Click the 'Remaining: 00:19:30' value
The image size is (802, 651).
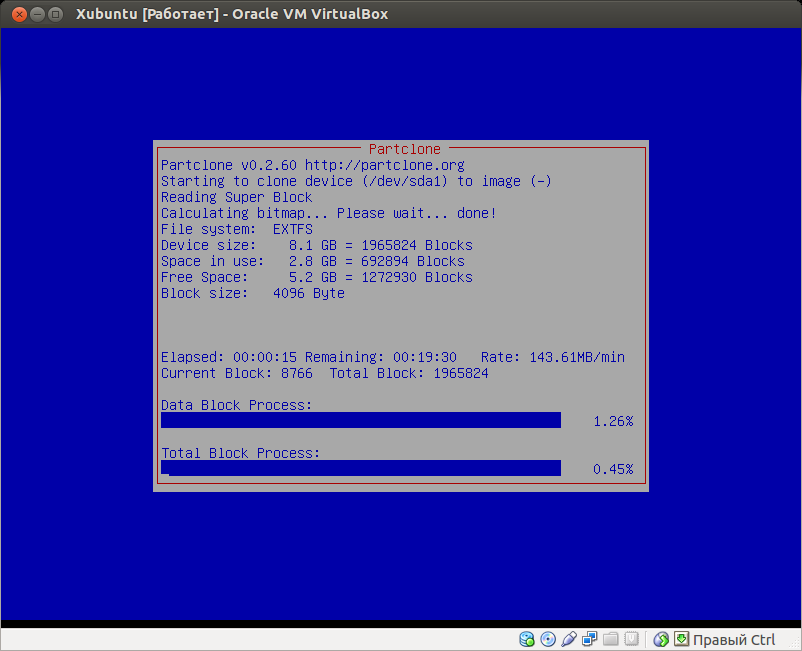[x=381, y=357]
